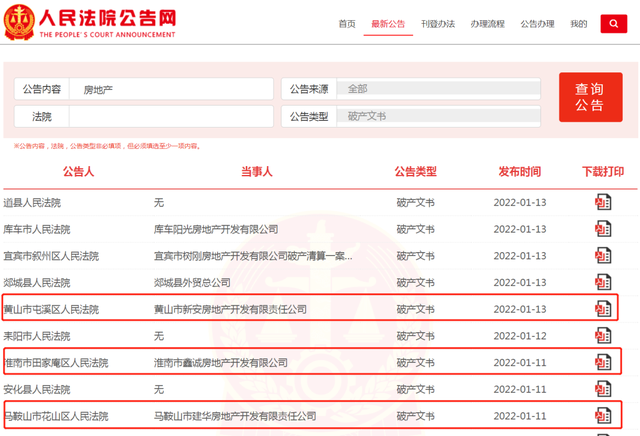Download PDF for 马鞍山市花山区人民法院 row
Screen dimensions: 640x436
coord(603,416)
